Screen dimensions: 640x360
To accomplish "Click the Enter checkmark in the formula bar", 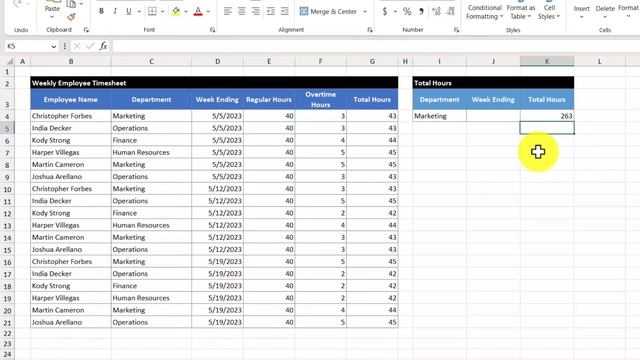I will [90, 46].
